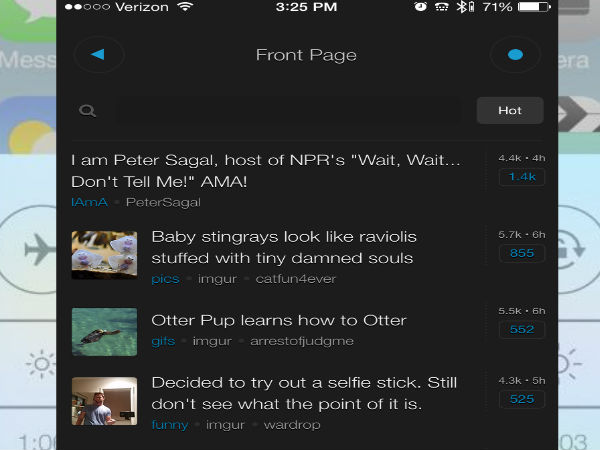Screen dimensions: 600x450
Task: Go to the funny subreddit
Action: 169,425
